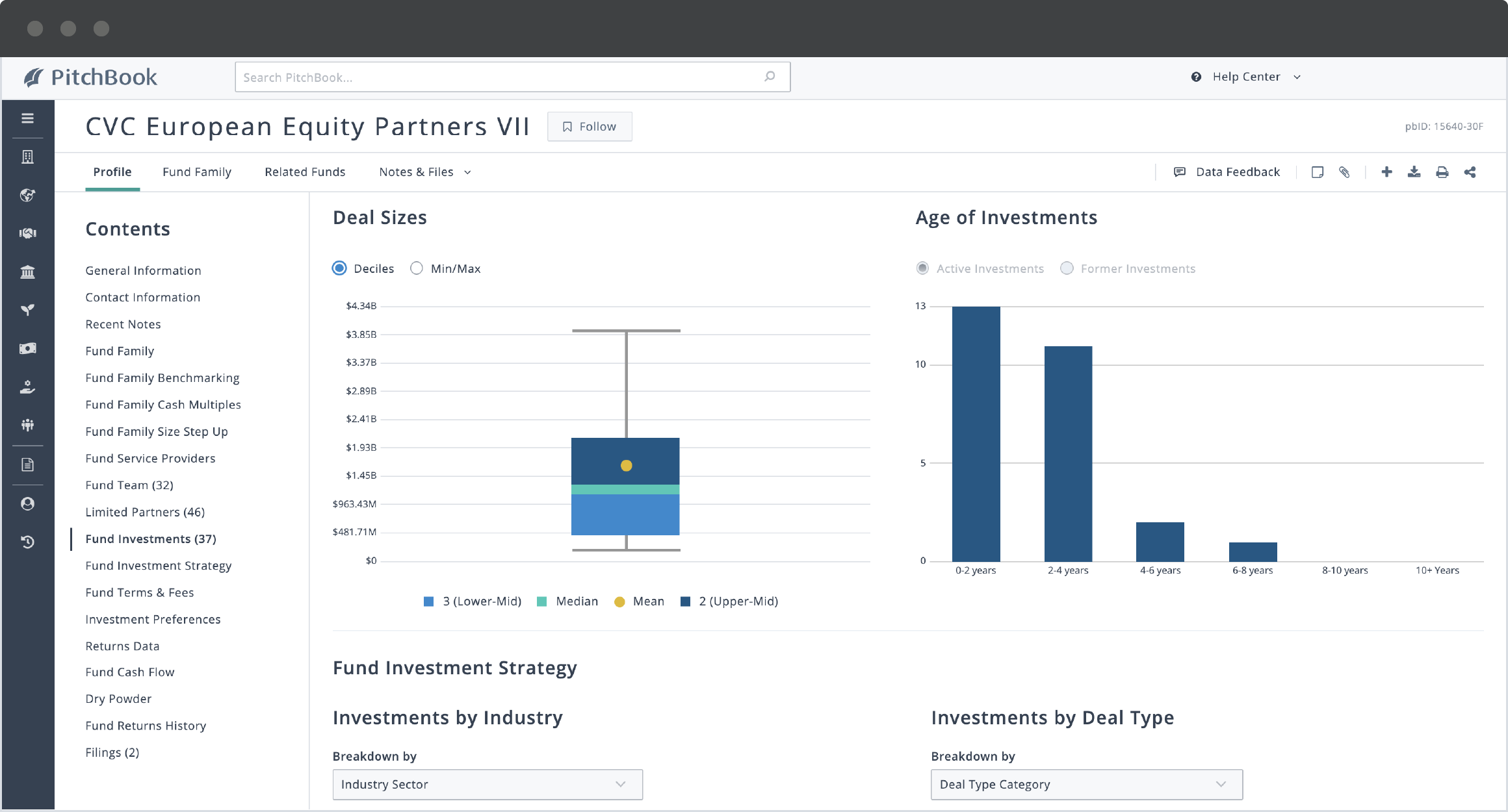Click the 3 (Lower-Mid) legend swatch

click(428, 602)
